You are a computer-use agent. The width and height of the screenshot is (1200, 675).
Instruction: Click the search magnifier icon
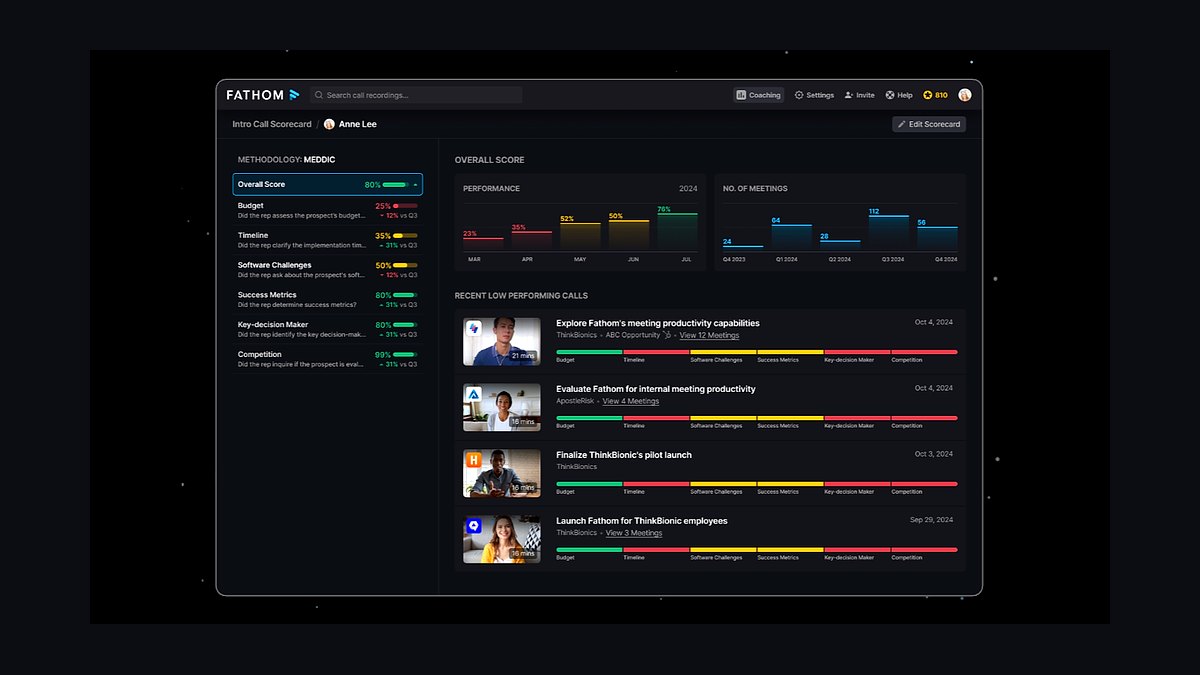tap(319, 95)
